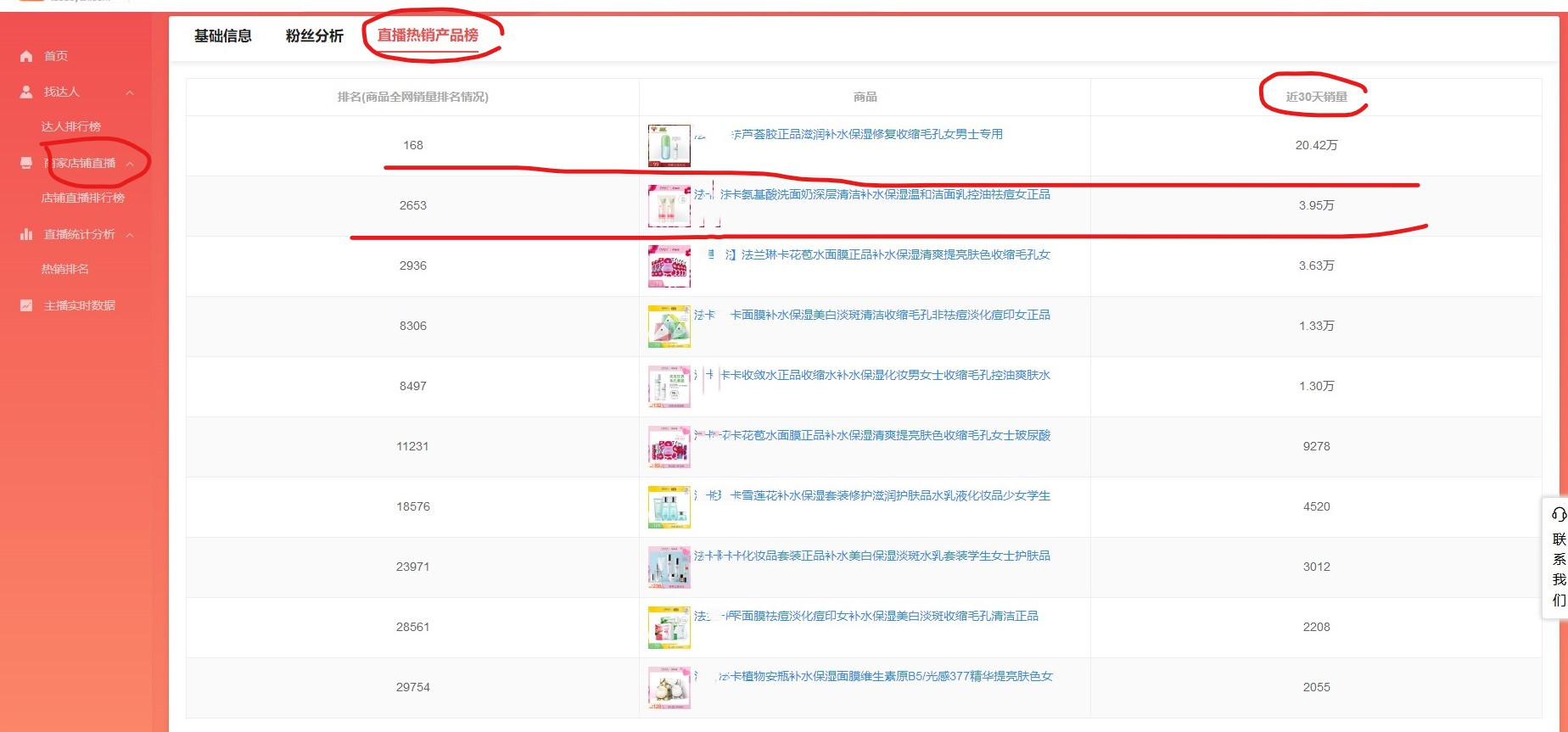The image size is (1568, 732).
Task: Click the bar chart icon beside 直播统计分析
Action: (26, 234)
